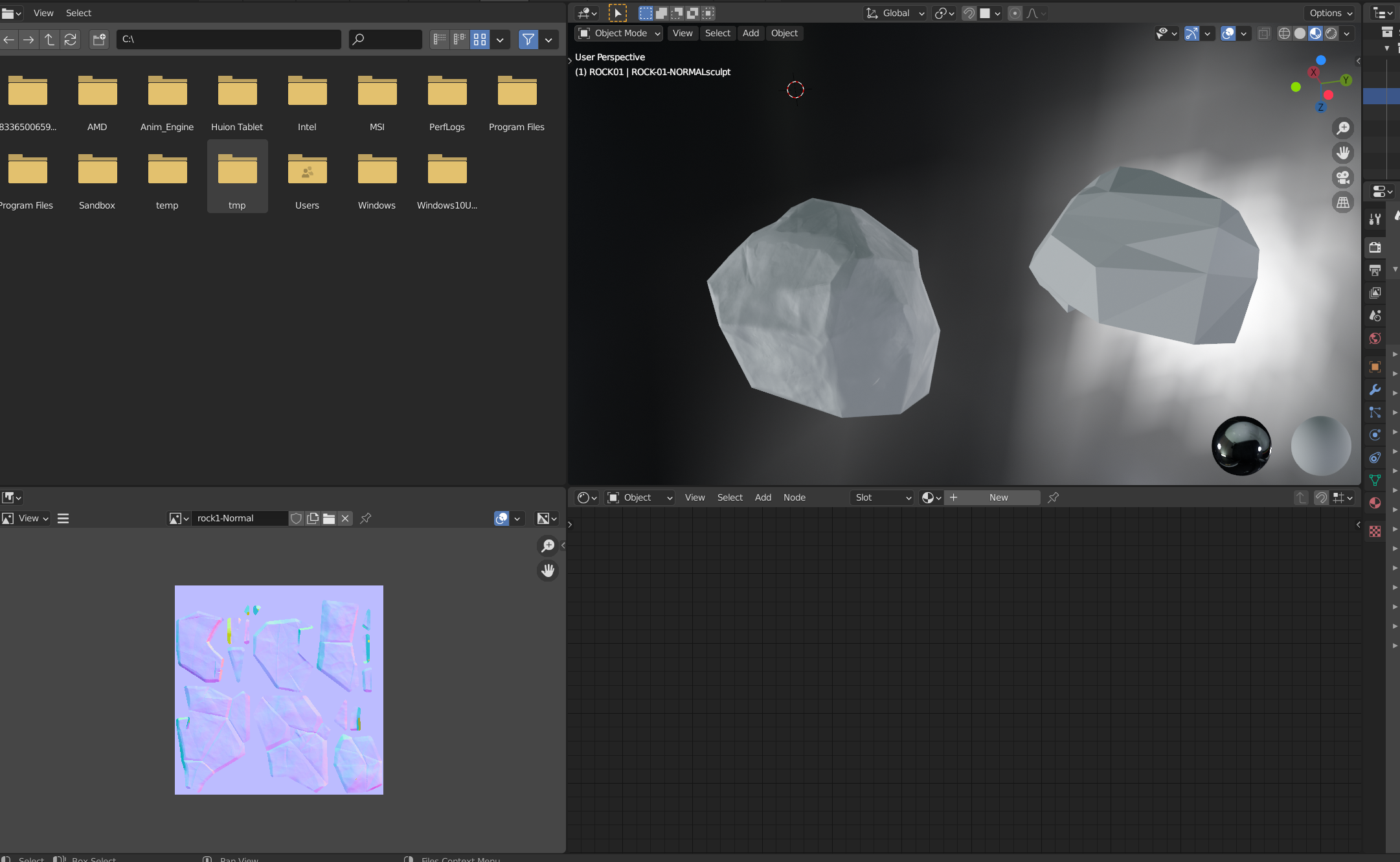
Task: Open the Node menu in shader editor
Action: click(794, 497)
